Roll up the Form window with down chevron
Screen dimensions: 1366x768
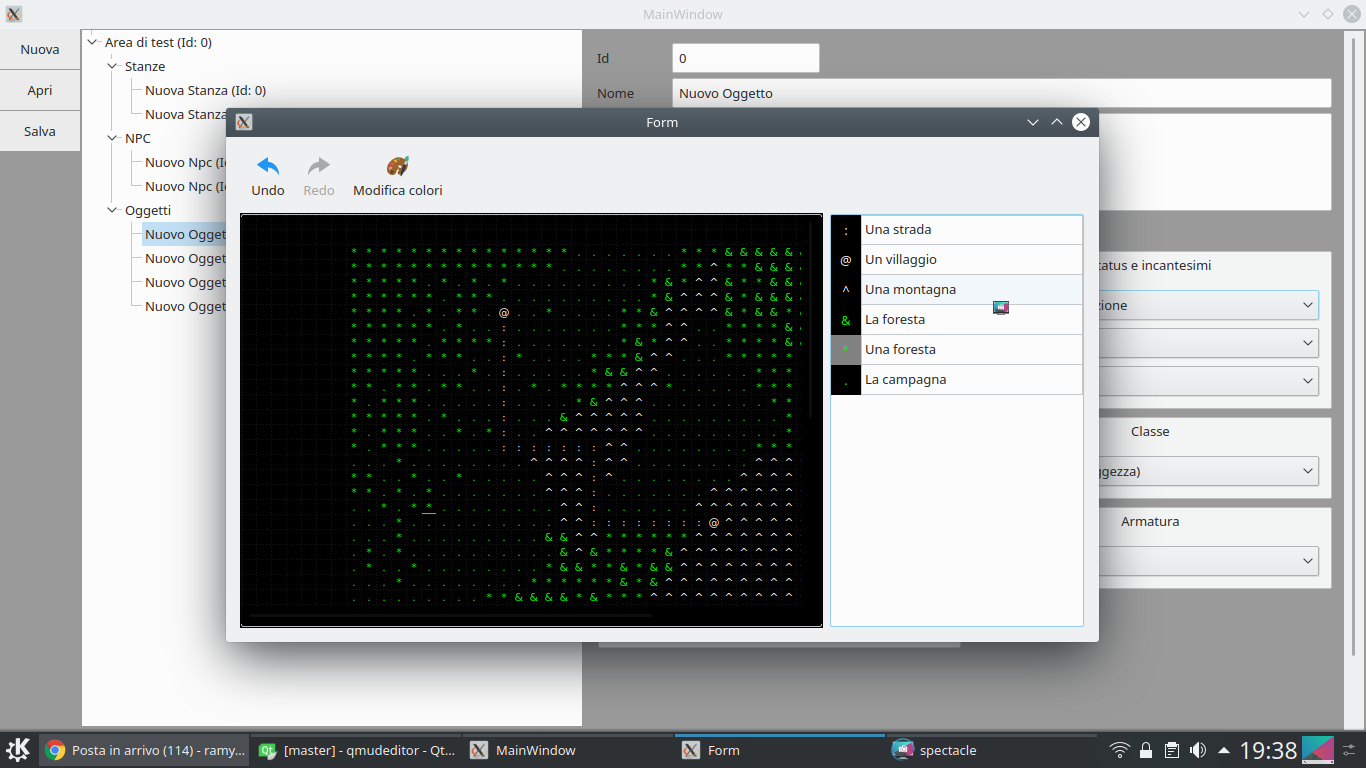coord(1033,122)
